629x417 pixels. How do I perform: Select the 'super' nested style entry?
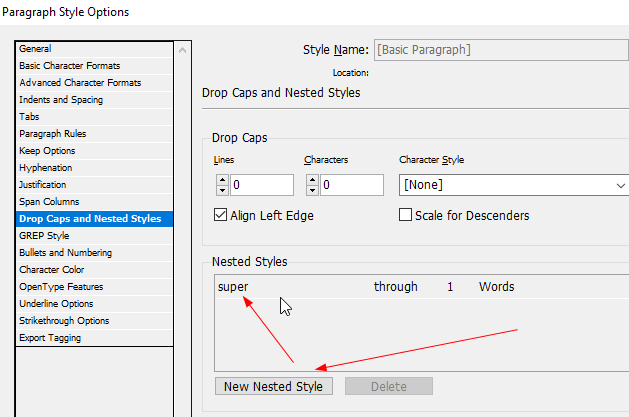coord(233,287)
